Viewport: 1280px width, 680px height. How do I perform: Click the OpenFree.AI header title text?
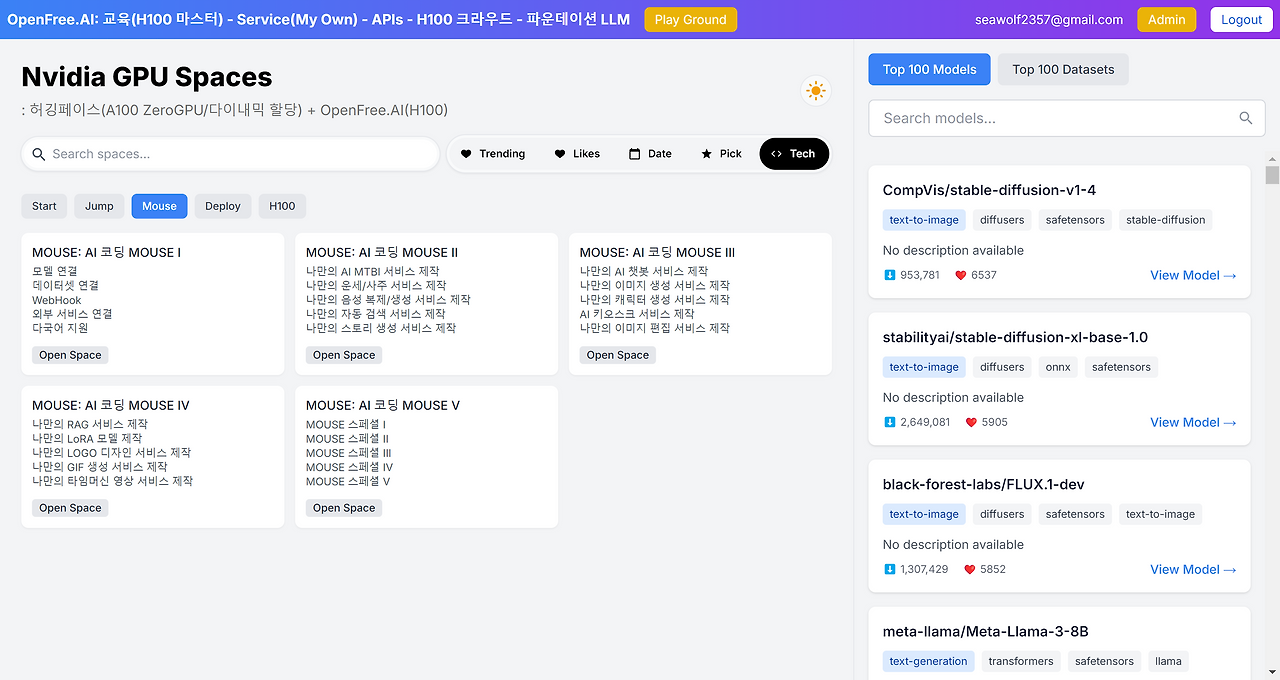click(318, 19)
